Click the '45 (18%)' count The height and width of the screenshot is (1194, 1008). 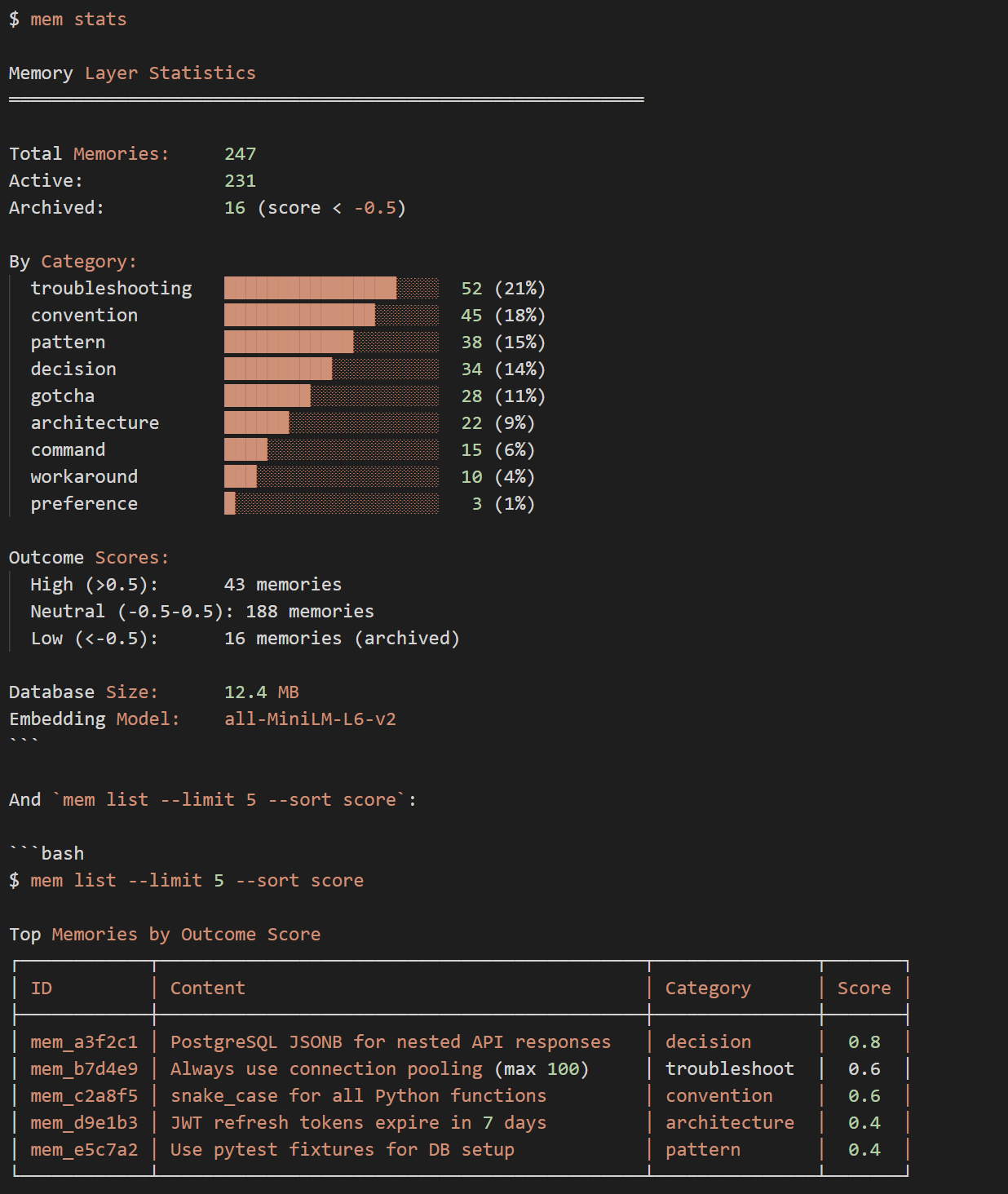pyautogui.click(x=503, y=315)
